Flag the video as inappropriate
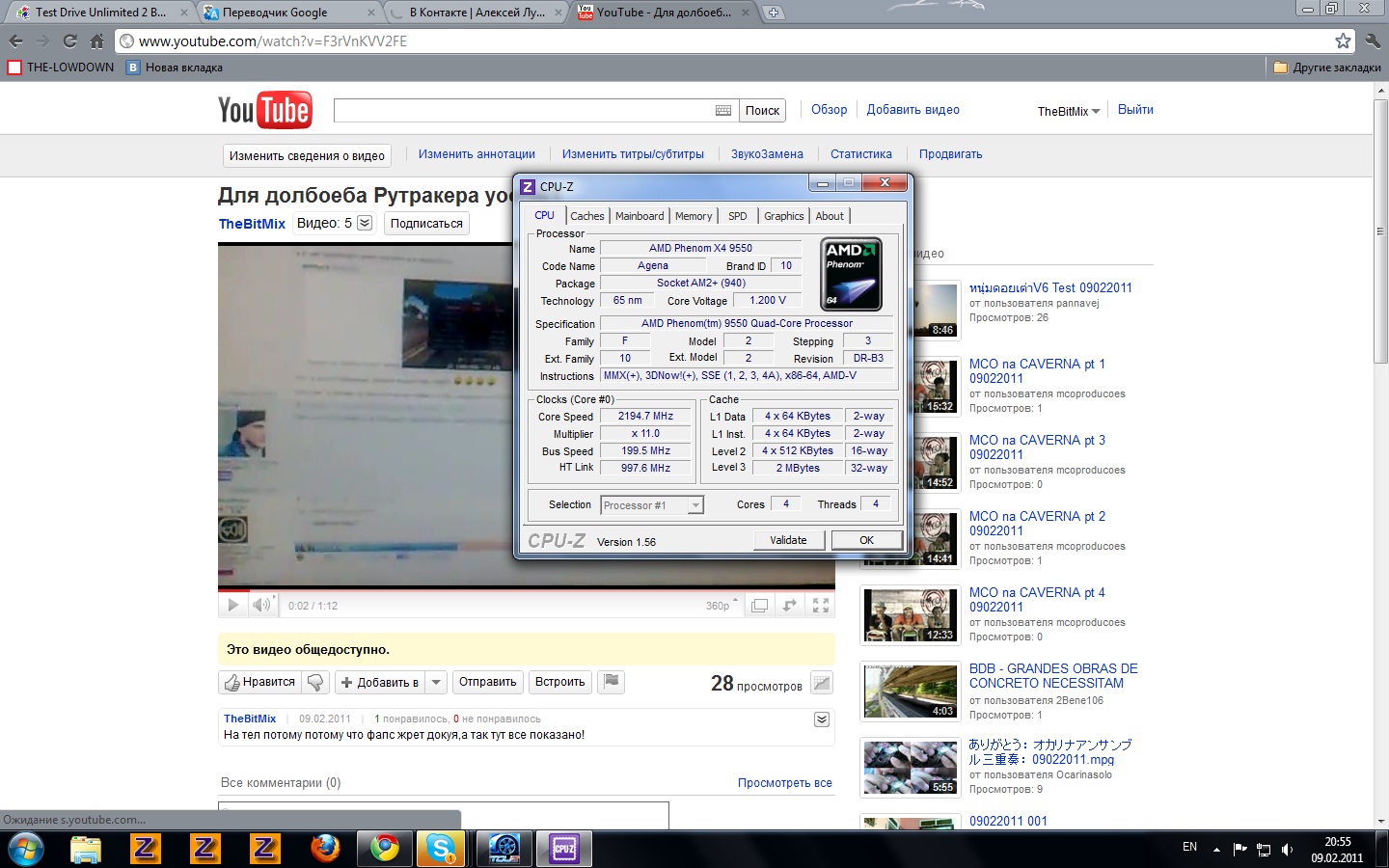 pyautogui.click(x=611, y=682)
